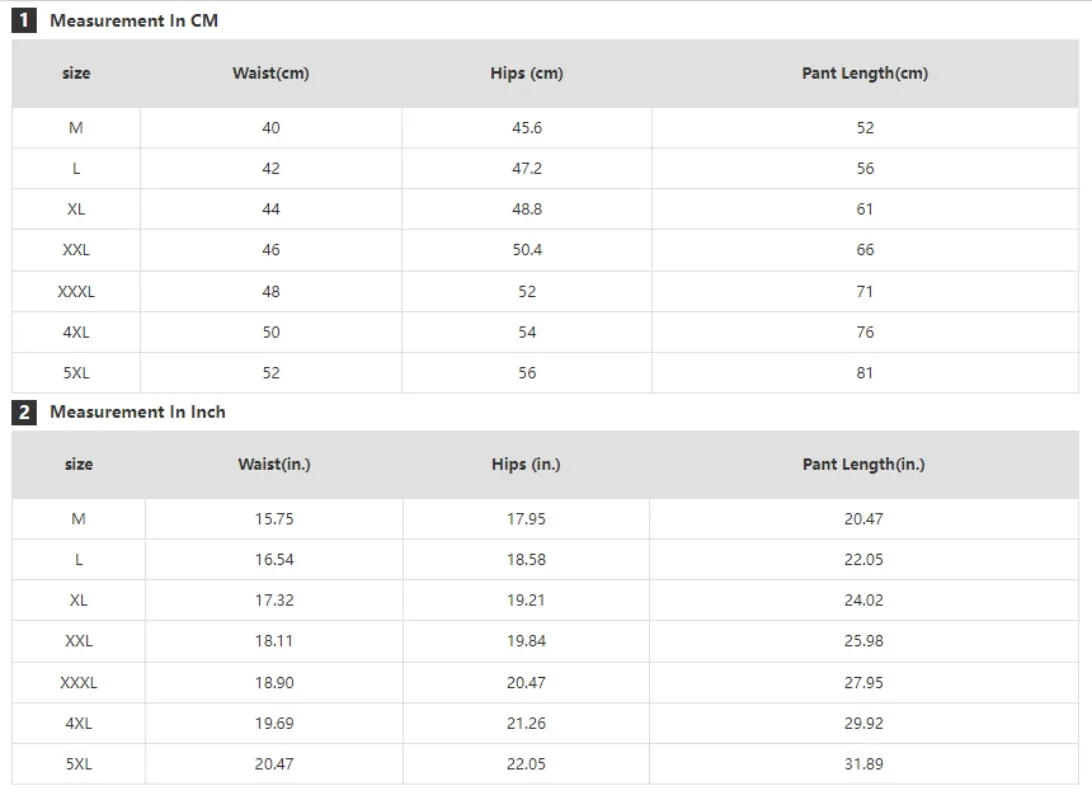Click the 45.6 hips value for size M
Viewport: 1092px width, 800px height.
pyautogui.click(x=526, y=128)
